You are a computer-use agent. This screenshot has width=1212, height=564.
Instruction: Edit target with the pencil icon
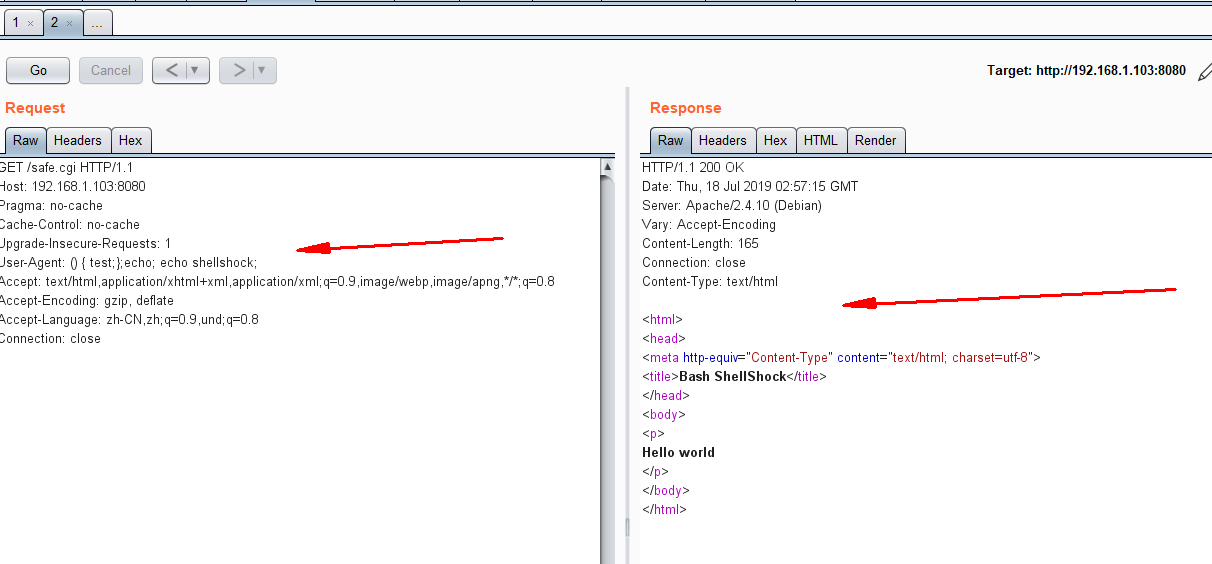tap(1203, 71)
